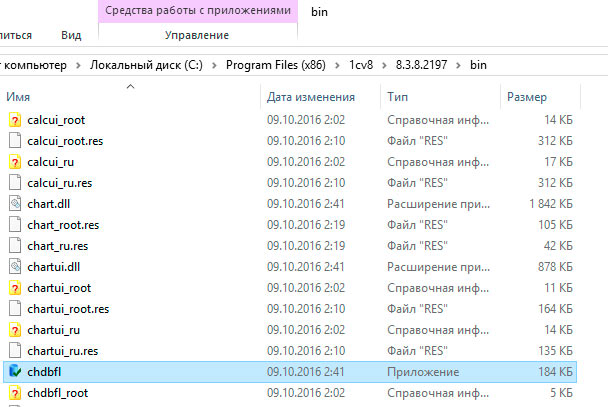
Task: Navigate to 8.3.8.2197 breadcrumb folder
Action: (421, 65)
